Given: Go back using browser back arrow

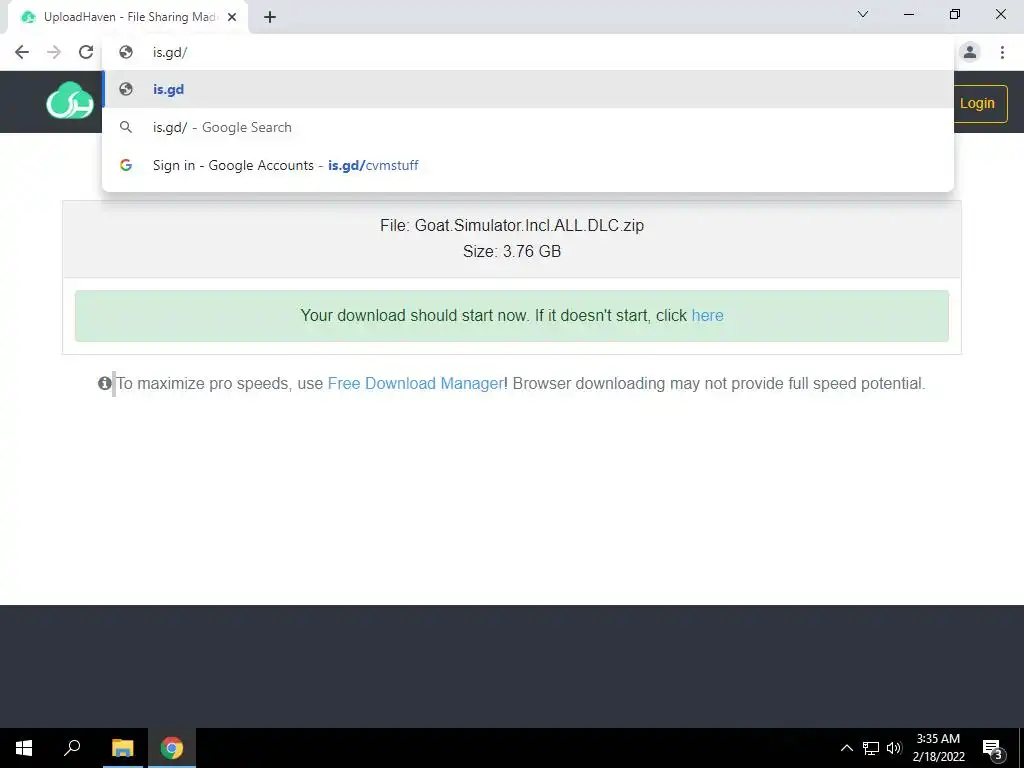Looking at the screenshot, I should click(22, 52).
